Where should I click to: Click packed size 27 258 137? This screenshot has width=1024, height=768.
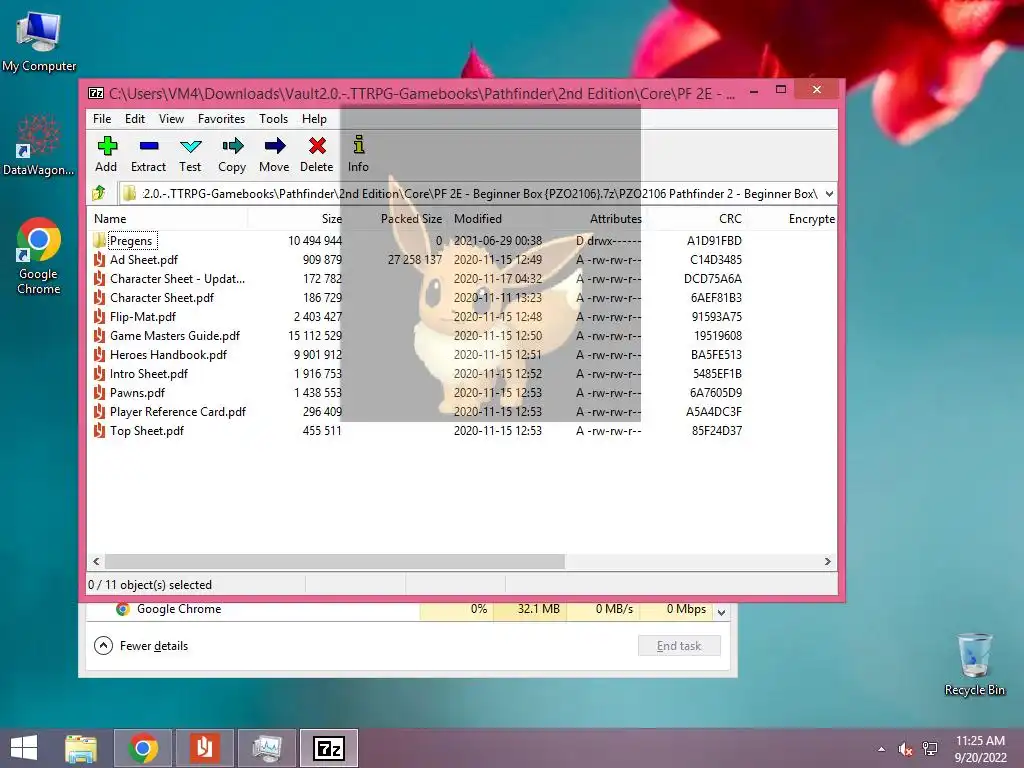click(x=415, y=259)
